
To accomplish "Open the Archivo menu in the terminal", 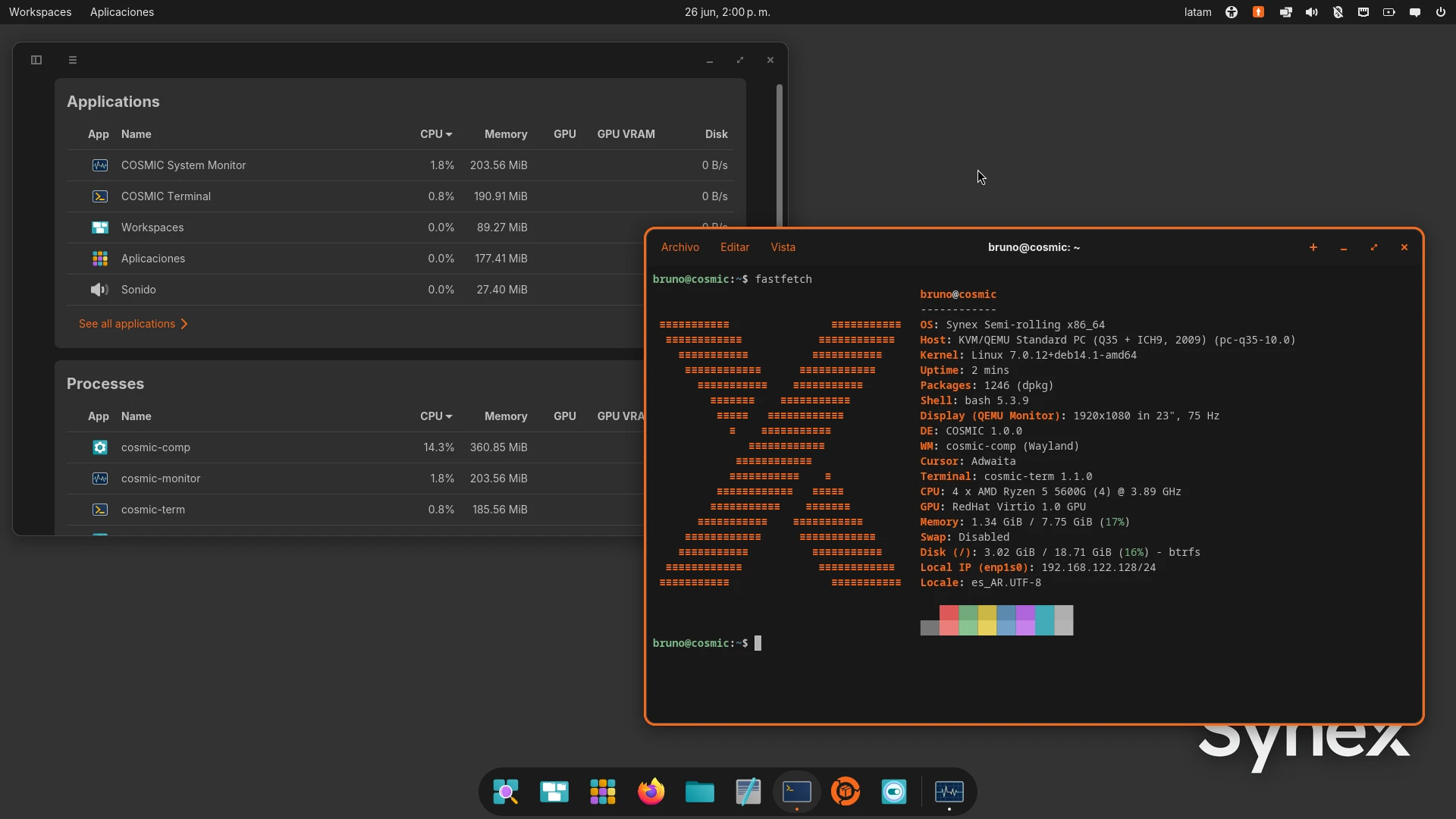I will (680, 247).
